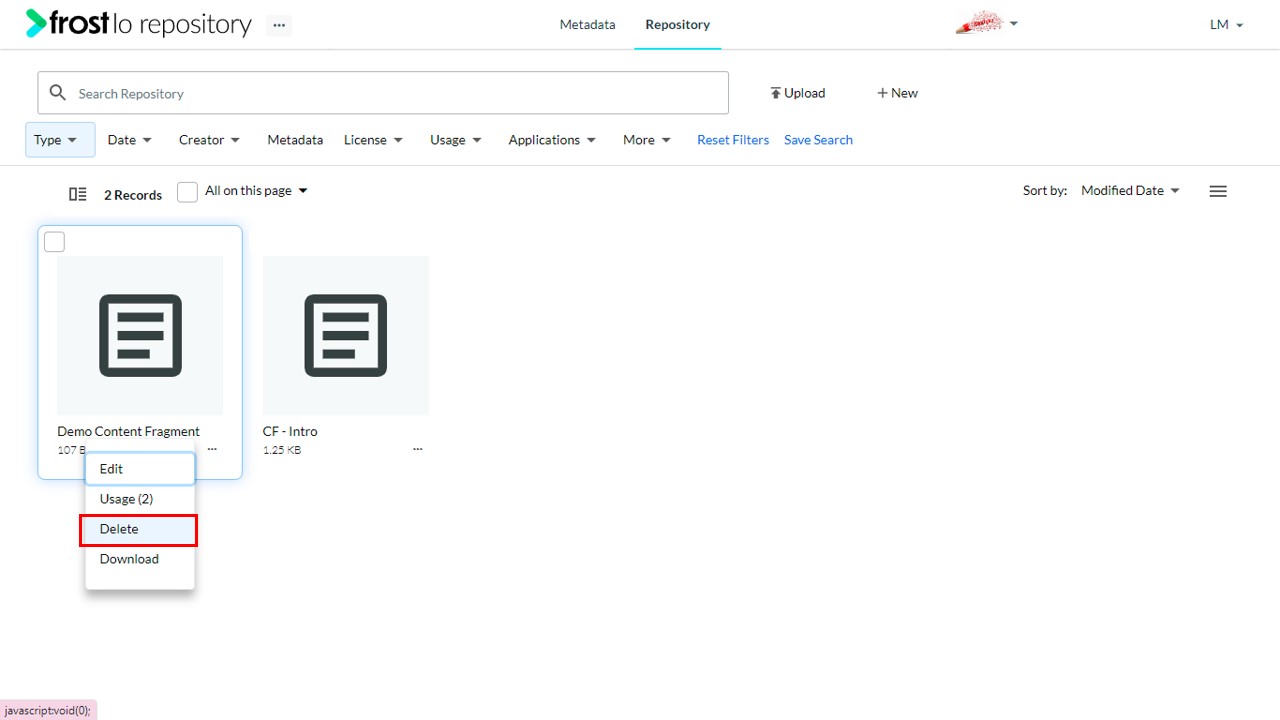The width and height of the screenshot is (1280, 720).
Task: Click the Upload button
Action: [797, 93]
